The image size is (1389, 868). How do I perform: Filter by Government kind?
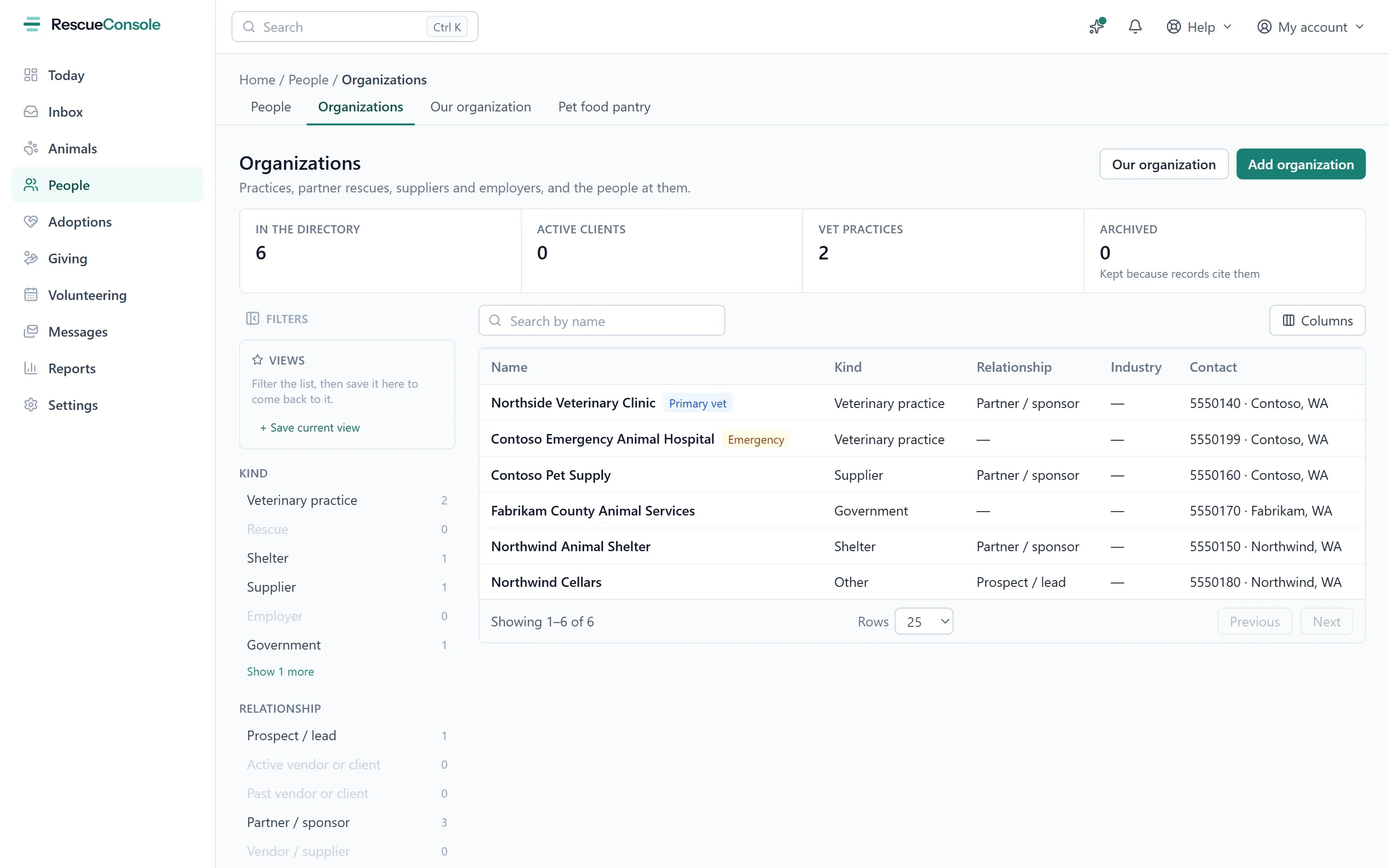(x=347, y=645)
